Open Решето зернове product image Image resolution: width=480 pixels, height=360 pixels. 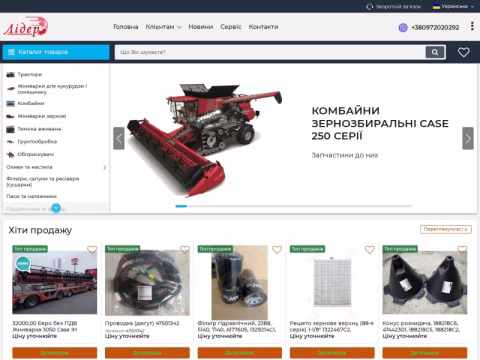pos(332,283)
